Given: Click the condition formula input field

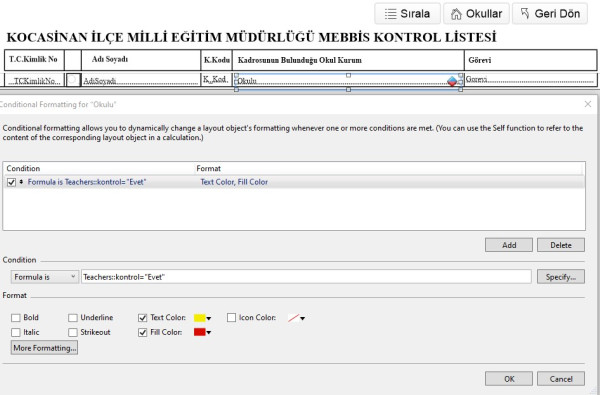Looking at the screenshot, I should [306, 277].
